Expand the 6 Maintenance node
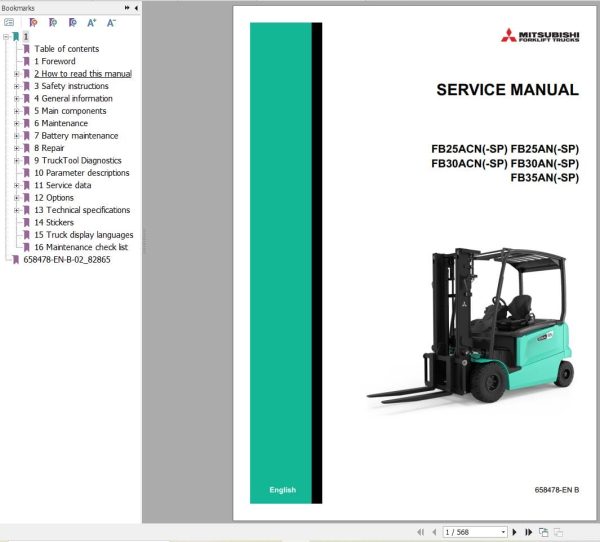Image resolution: width=600 pixels, height=542 pixels. 16,123
